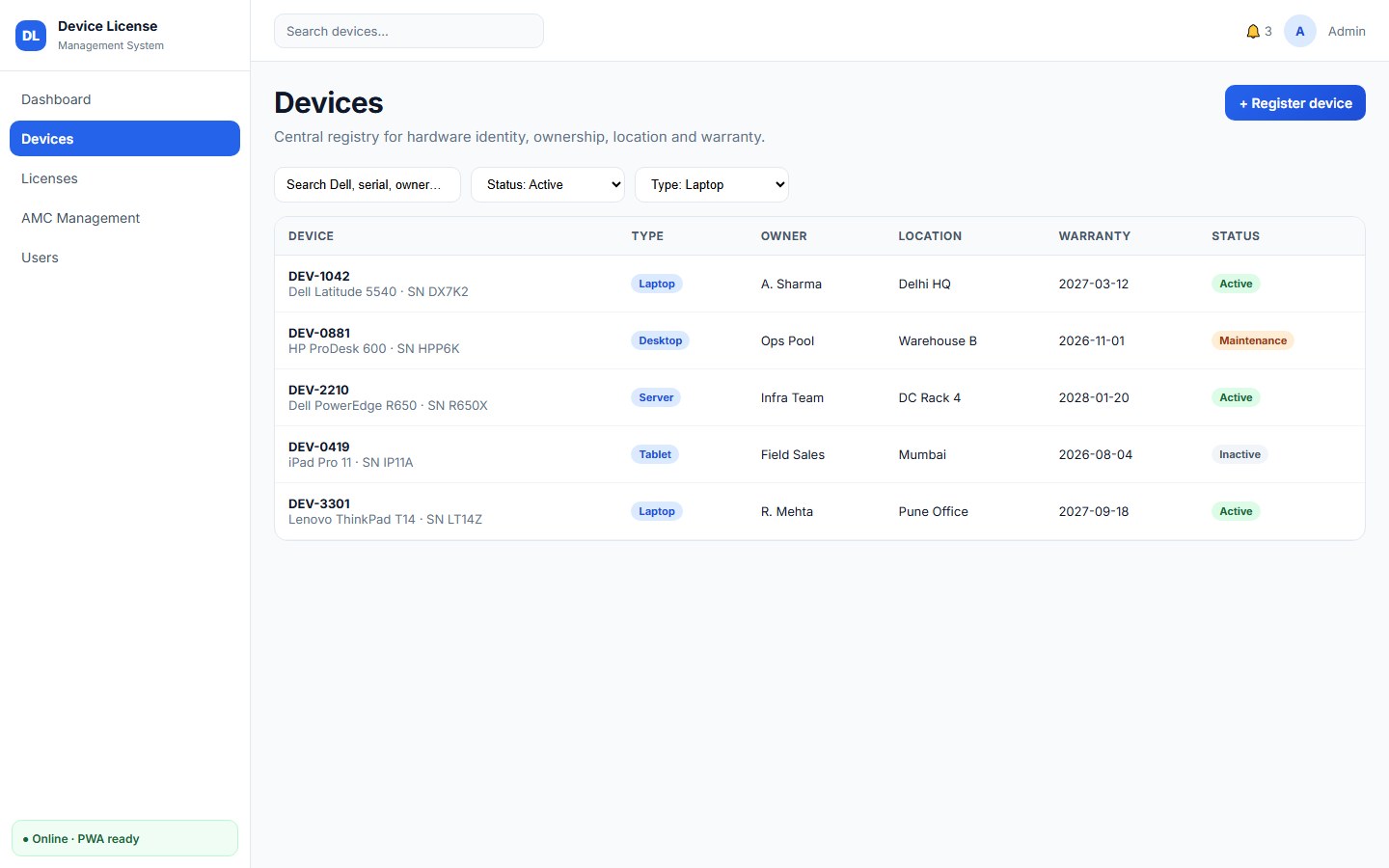Click owner R. Mehta
This screenshot has height=868, width=1389.
pos(787,511)
